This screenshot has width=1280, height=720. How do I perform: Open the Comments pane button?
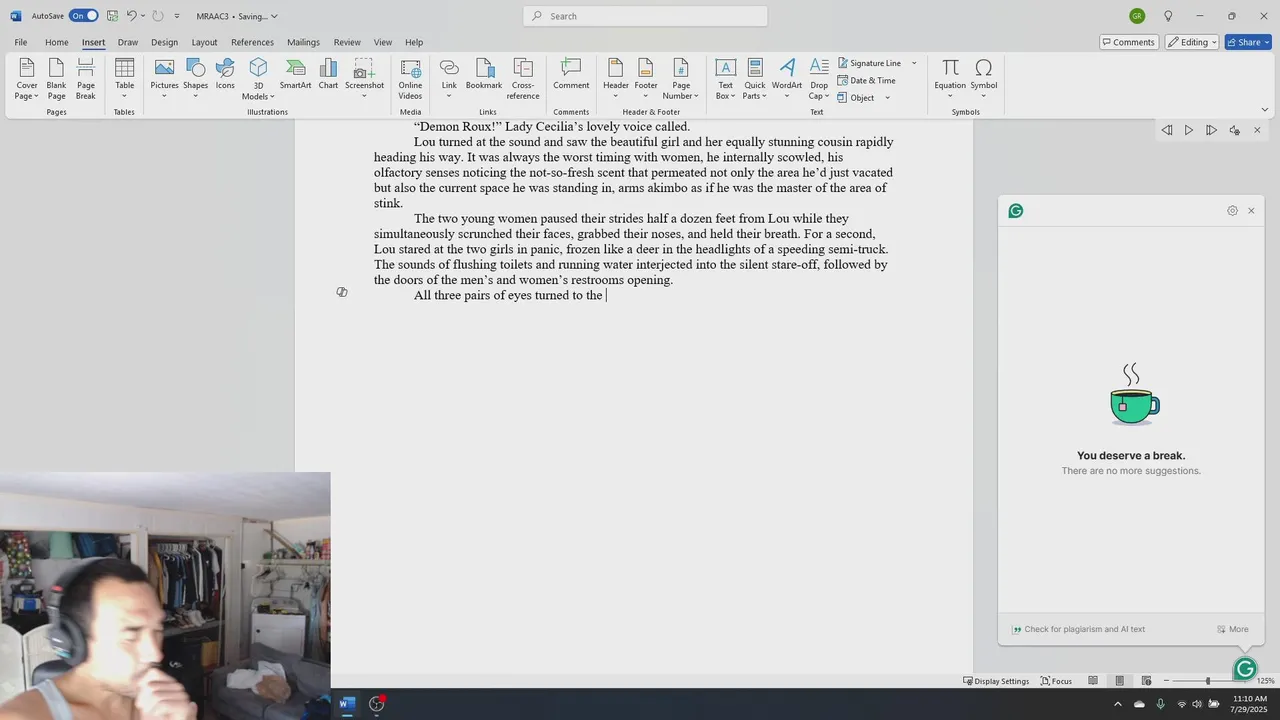click(1128, 42)
